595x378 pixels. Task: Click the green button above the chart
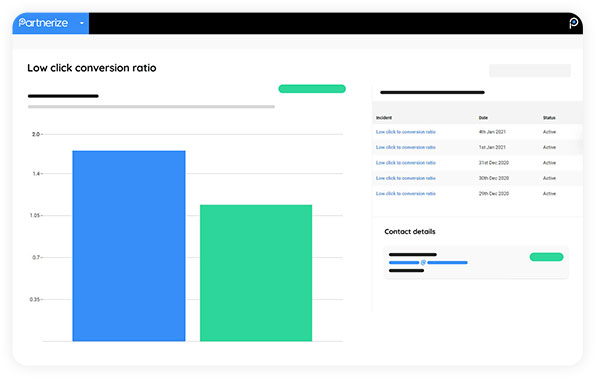pos(312,89)
